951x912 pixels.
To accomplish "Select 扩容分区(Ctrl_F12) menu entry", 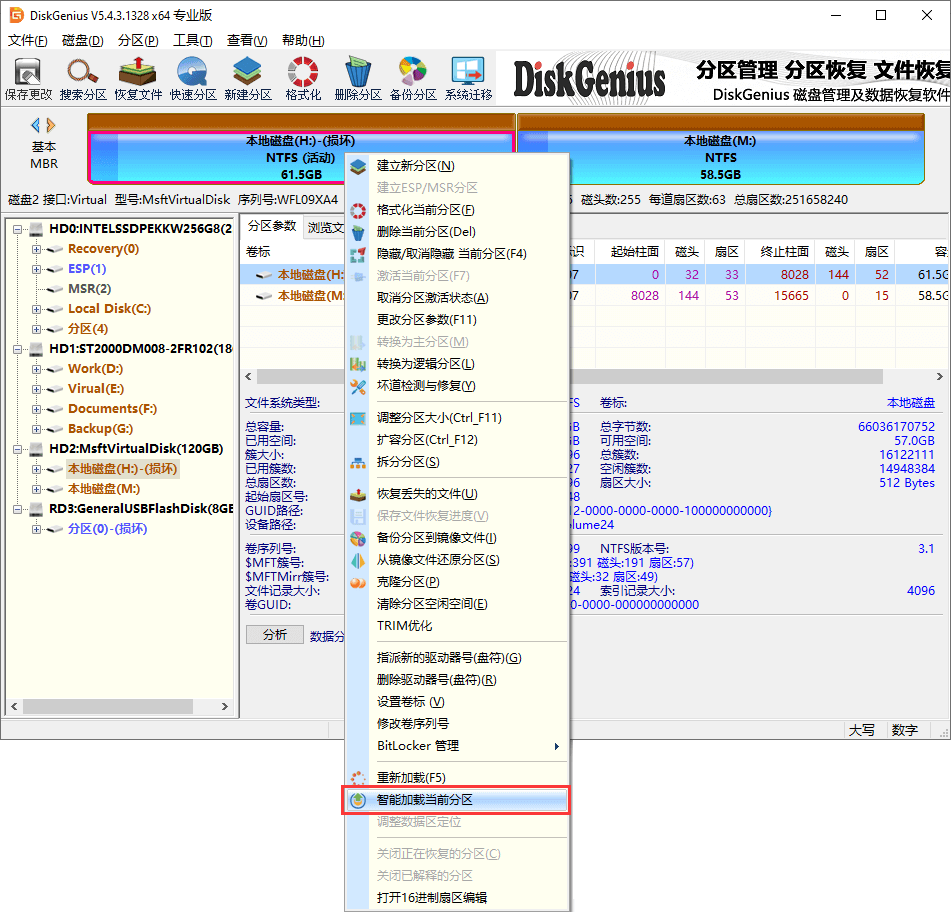I will 456,440.
